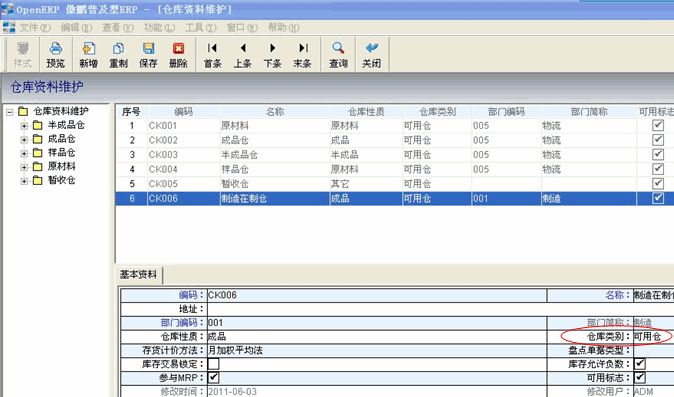Expand the 样品仓 tree node
This screenshot has height=397, width=674.
coord(24,153)
